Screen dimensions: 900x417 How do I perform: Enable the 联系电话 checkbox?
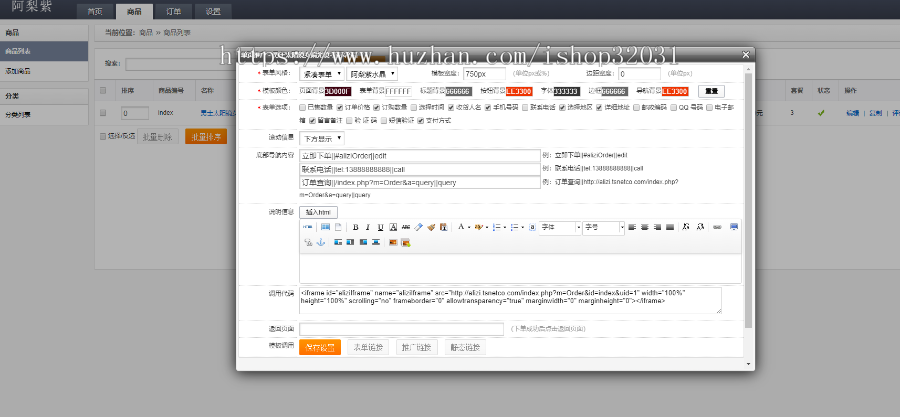(525, 107)
